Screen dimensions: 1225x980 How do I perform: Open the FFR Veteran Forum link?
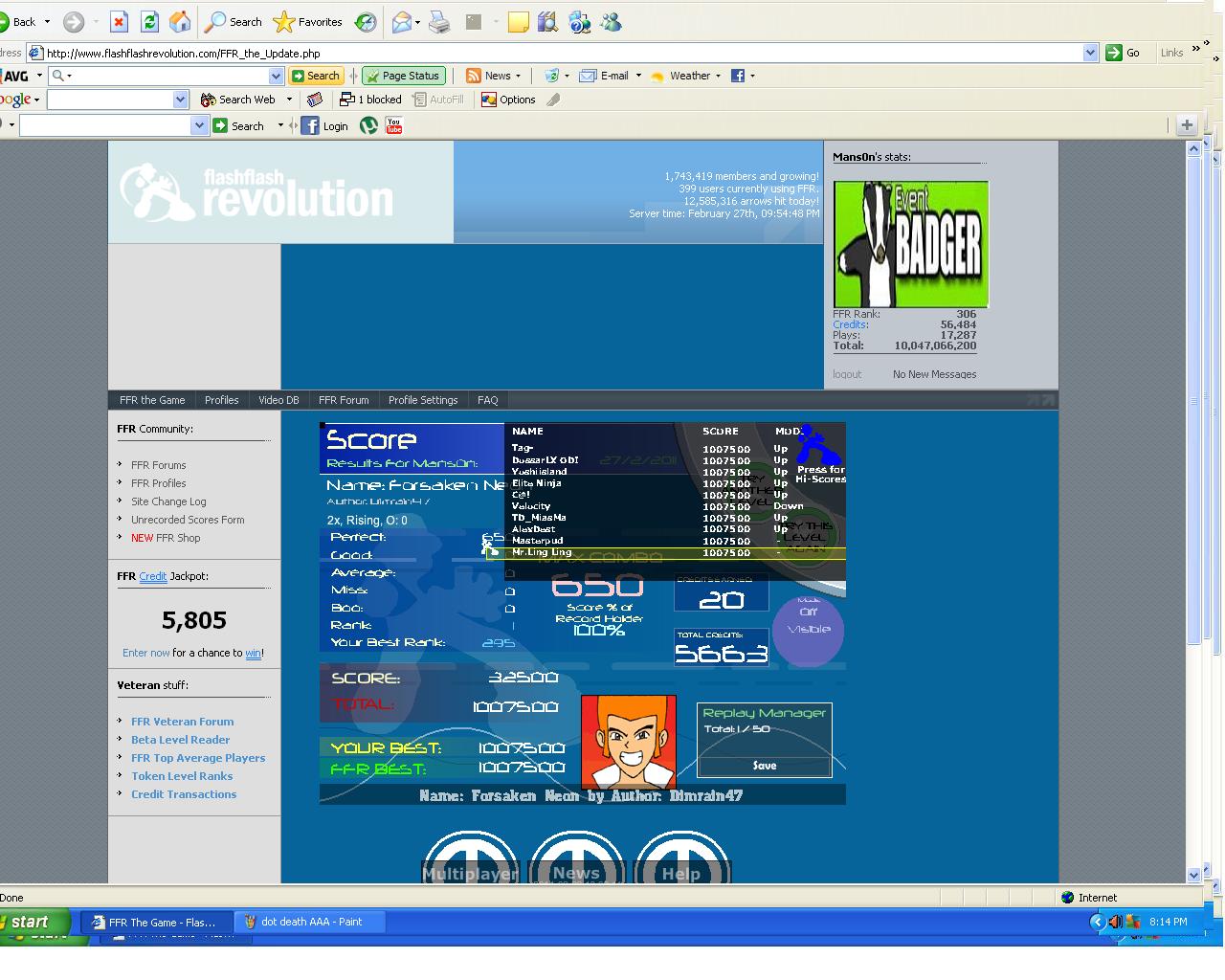182,722
